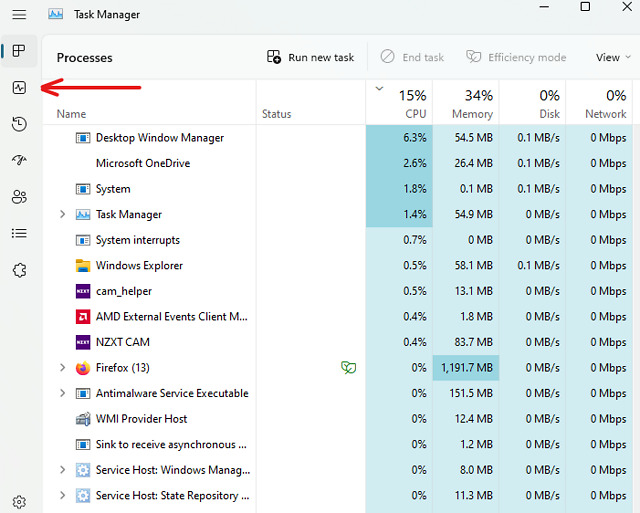The height and width of the screenshot is (513, 640).
Task: Select the NZXT CAM process
Action: pos(122,342)
